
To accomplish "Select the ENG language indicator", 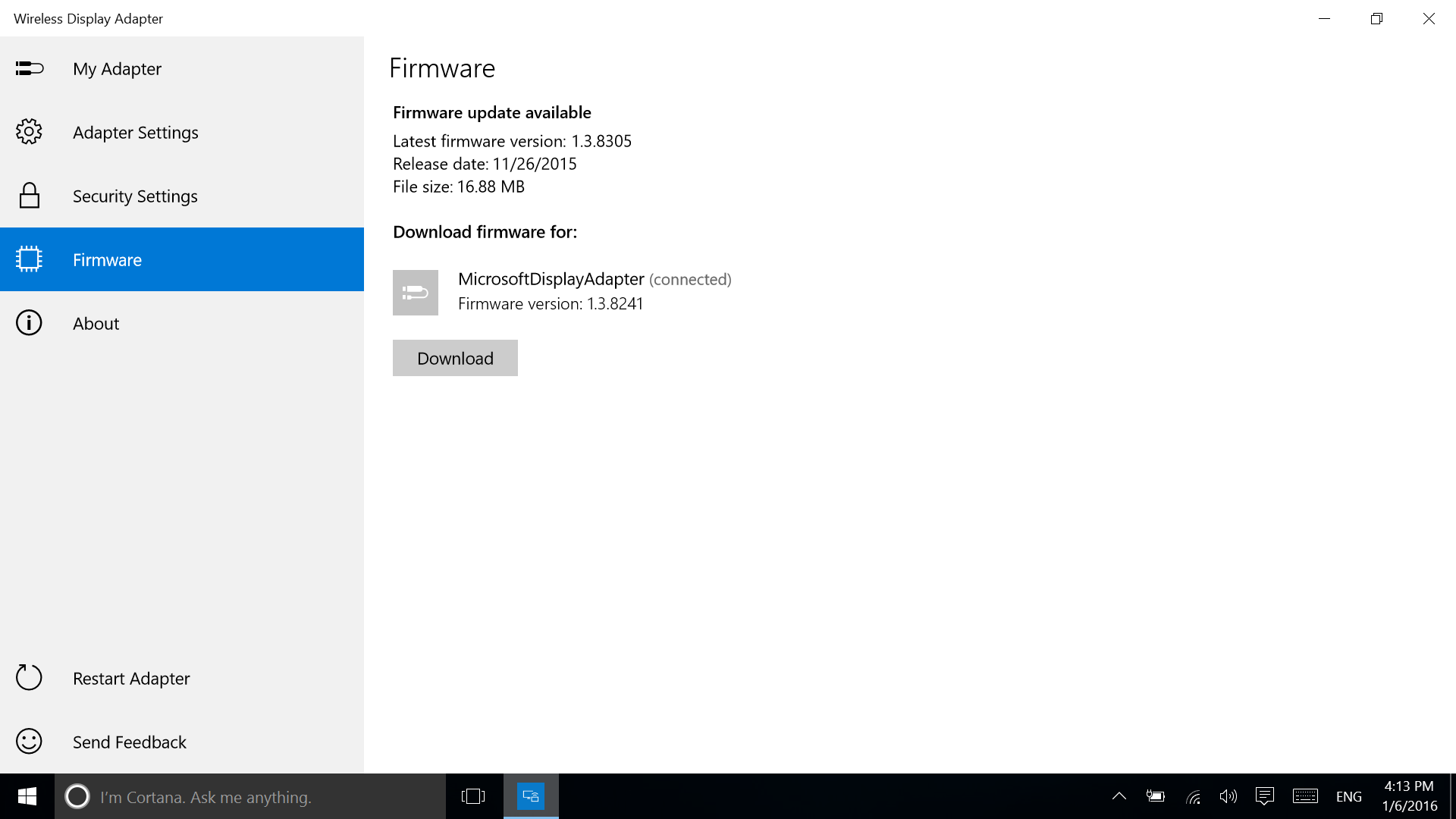I will 1349,796.
